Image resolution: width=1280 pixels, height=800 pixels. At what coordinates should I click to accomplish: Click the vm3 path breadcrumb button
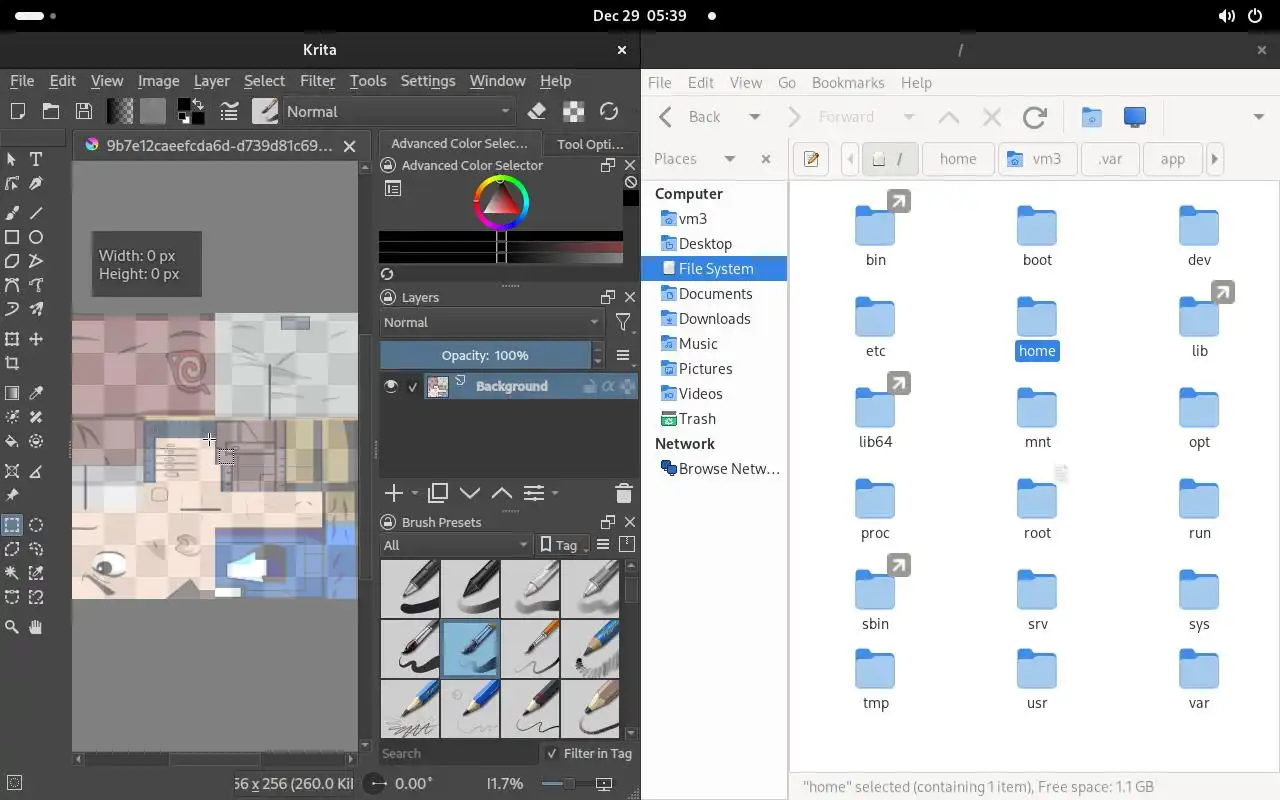point(1036,159)
